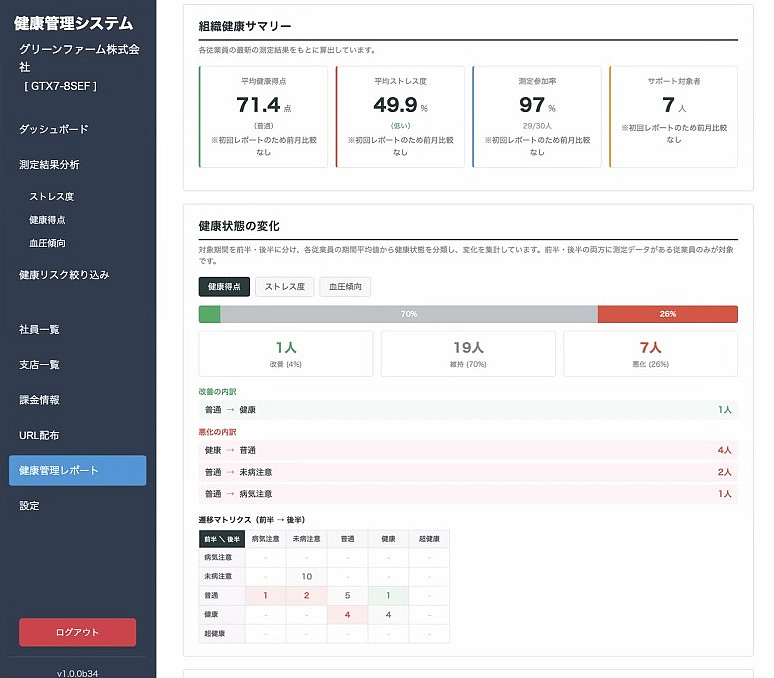Viewport: 774px width, 678px height.
Task: Switch to the ストレス度 tab in 健康状態の変化
Action: 284,287
